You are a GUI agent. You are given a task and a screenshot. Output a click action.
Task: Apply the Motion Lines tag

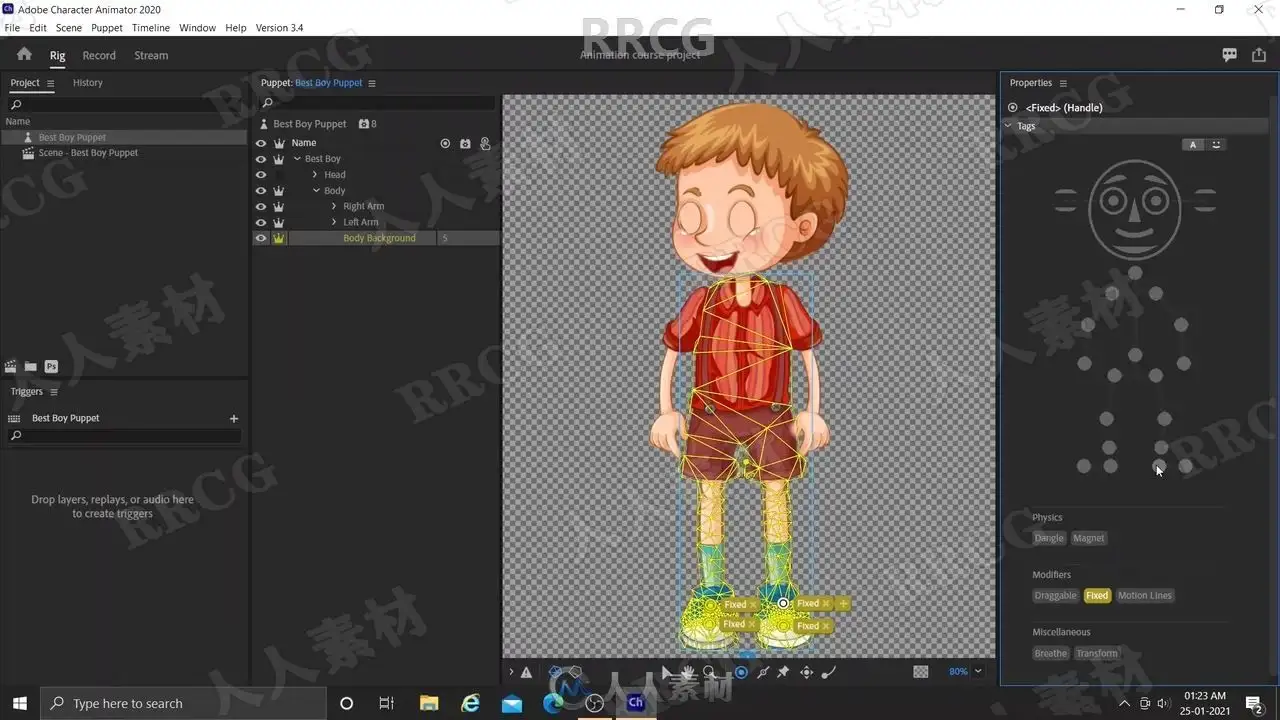(1145, 596)
